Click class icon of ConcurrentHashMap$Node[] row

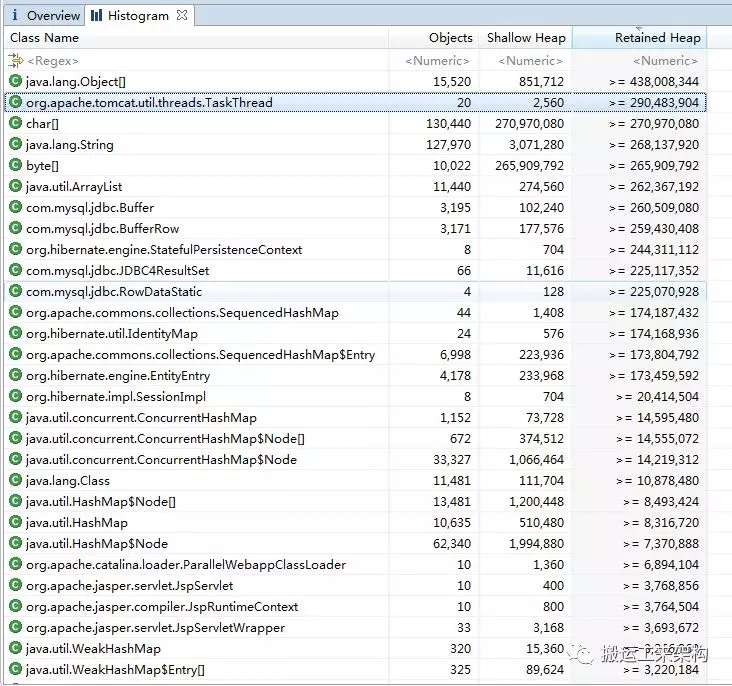pyautogui.click(x=15, y=438)
